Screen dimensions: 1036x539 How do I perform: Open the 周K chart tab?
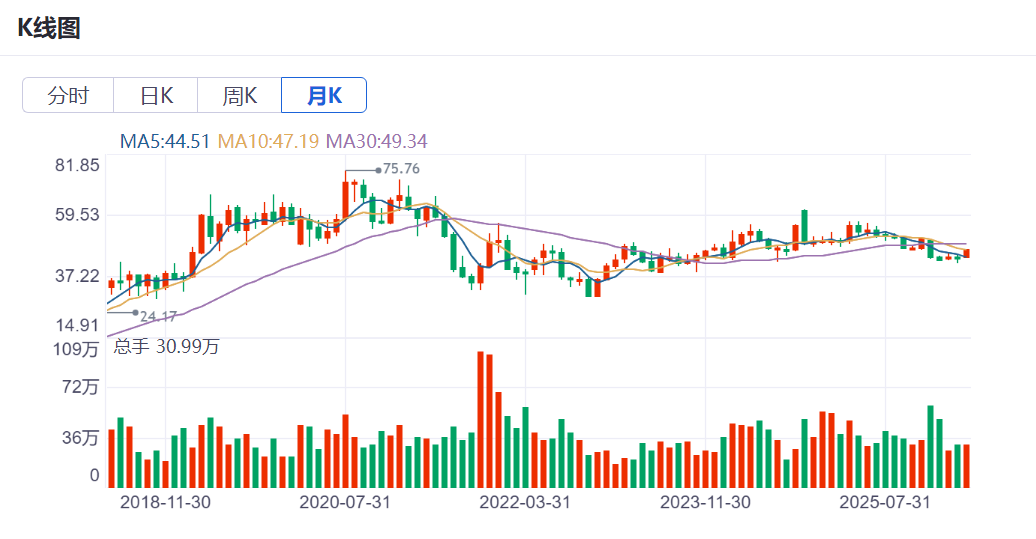[240, 96]
